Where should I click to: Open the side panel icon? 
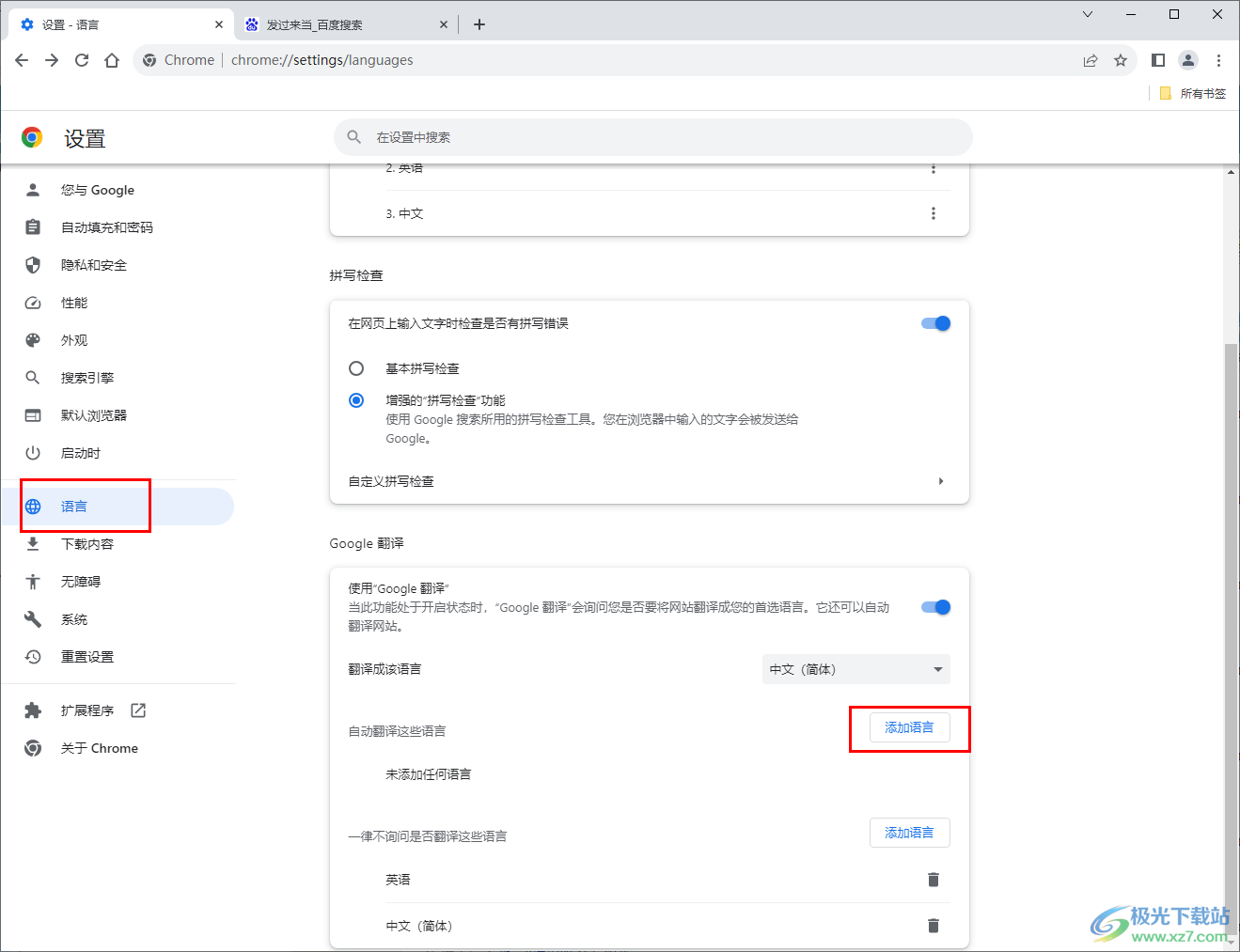[x=1158, y=60]
